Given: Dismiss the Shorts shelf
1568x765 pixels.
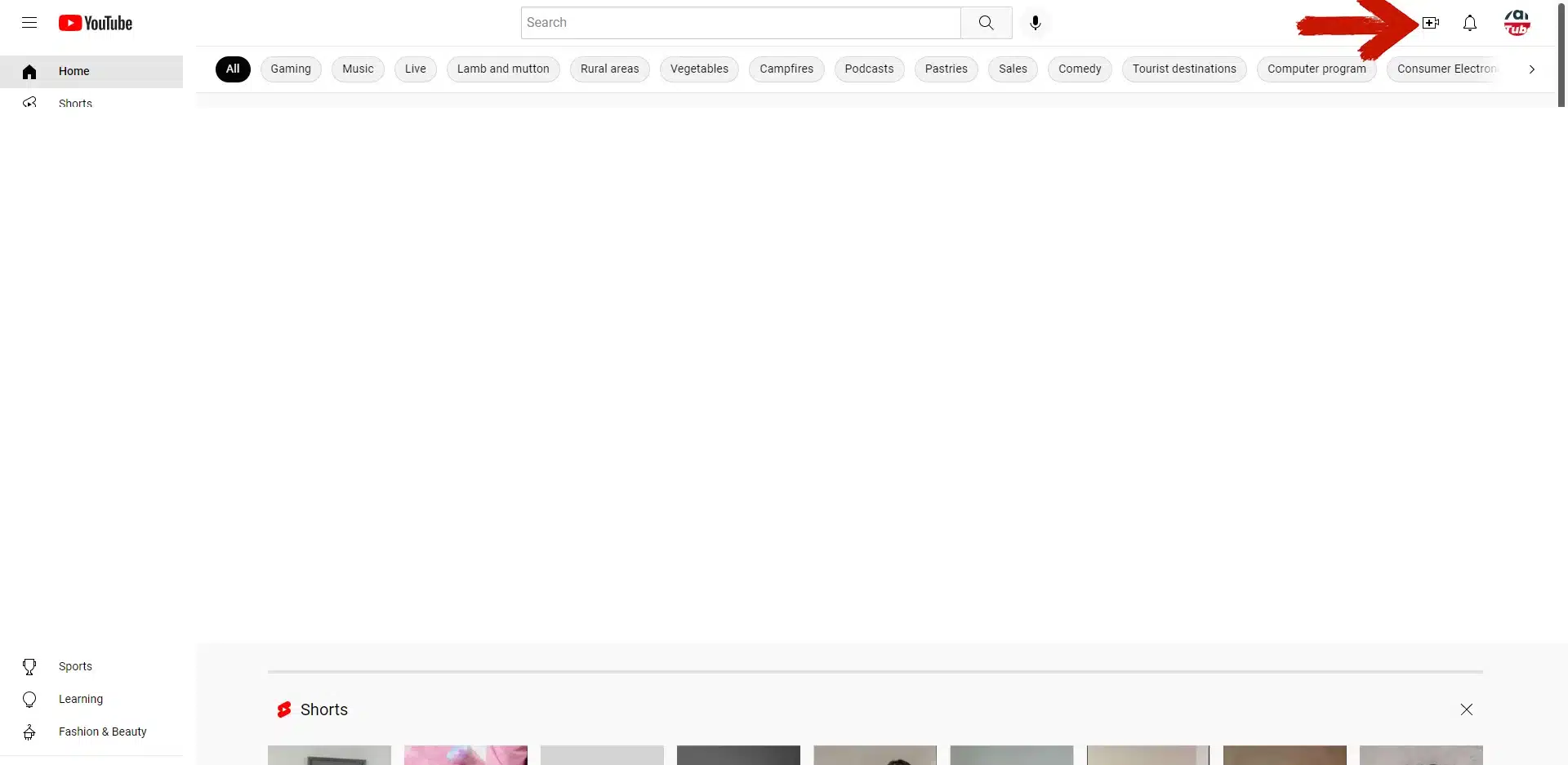Looking at the screenshot, I should [1466, 709].
